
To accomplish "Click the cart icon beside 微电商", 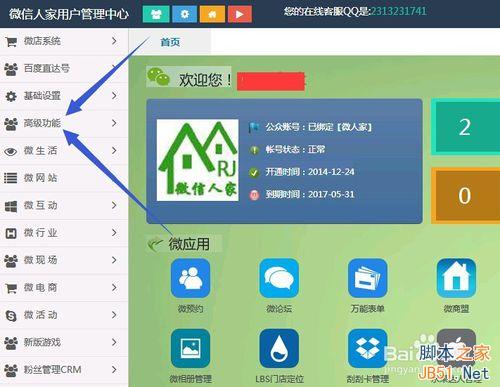I will (11, 288).
